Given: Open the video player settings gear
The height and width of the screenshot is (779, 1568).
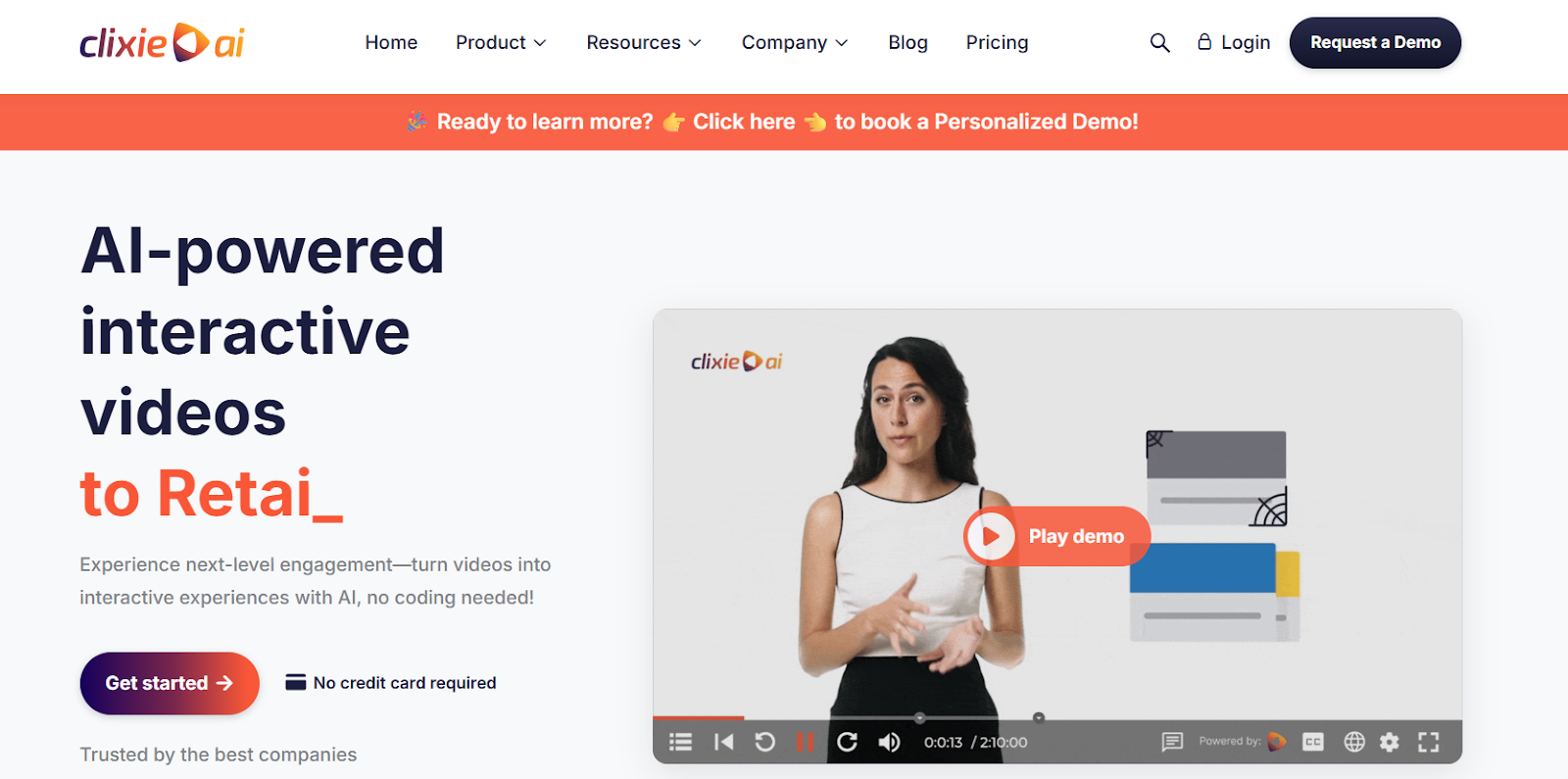Looking at the screenshot, I should pos(1390,742).
